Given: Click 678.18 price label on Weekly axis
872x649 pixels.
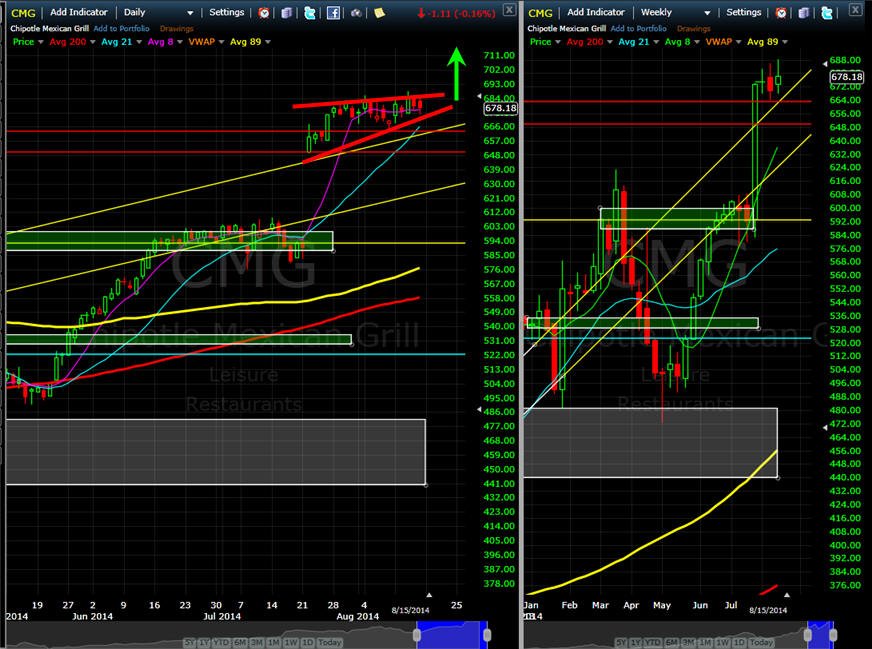Looking at the screenshot, I should tap(846, 77).
